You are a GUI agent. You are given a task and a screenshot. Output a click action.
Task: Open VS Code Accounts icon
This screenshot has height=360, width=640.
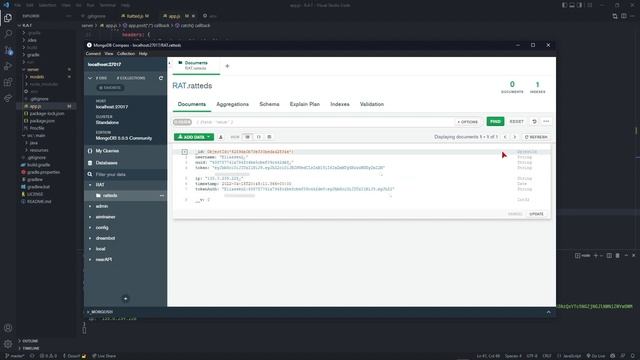[x=8, y=328]
